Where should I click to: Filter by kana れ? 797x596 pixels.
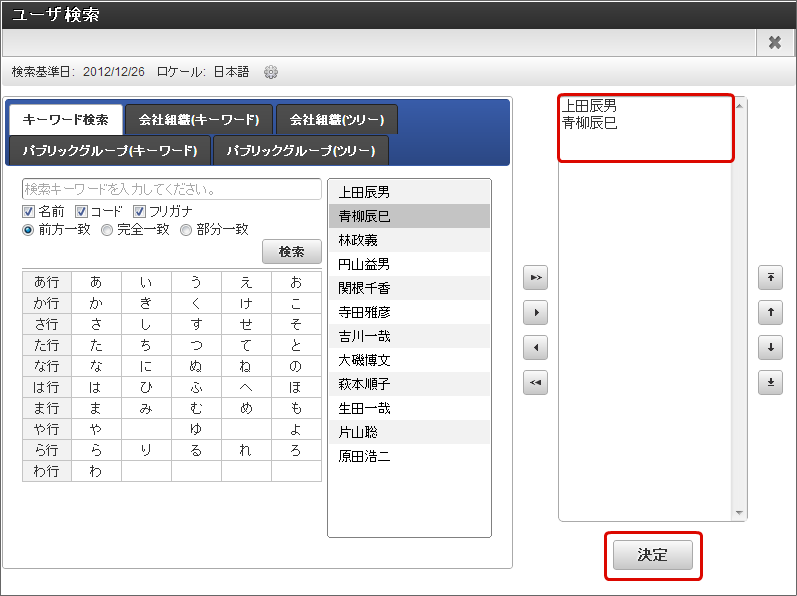click(x=246, y=450)
